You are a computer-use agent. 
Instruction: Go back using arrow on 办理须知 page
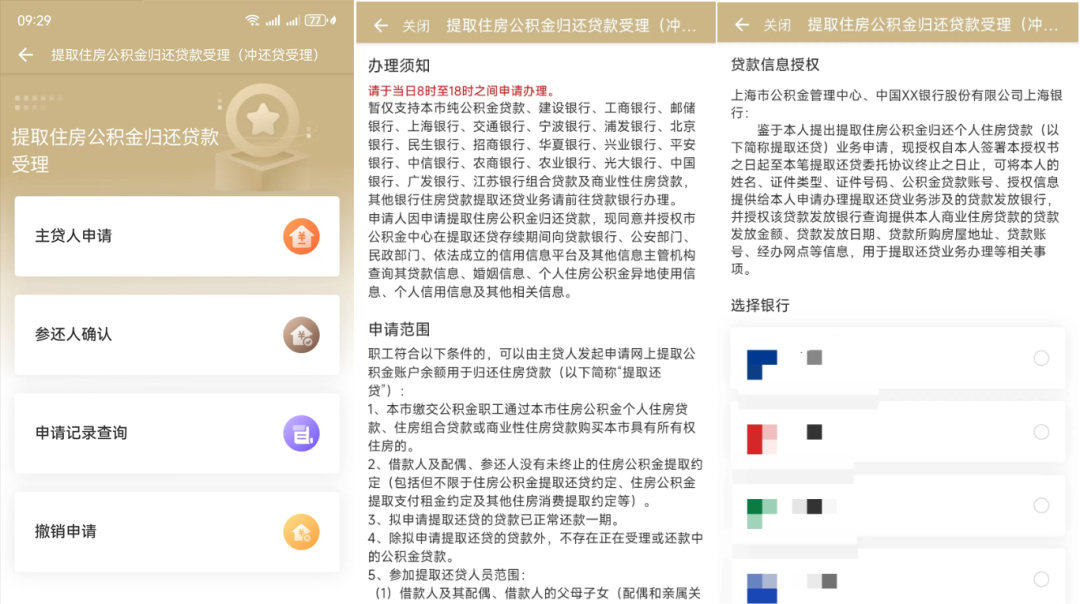pyautogui.click(x=380, y=25)
